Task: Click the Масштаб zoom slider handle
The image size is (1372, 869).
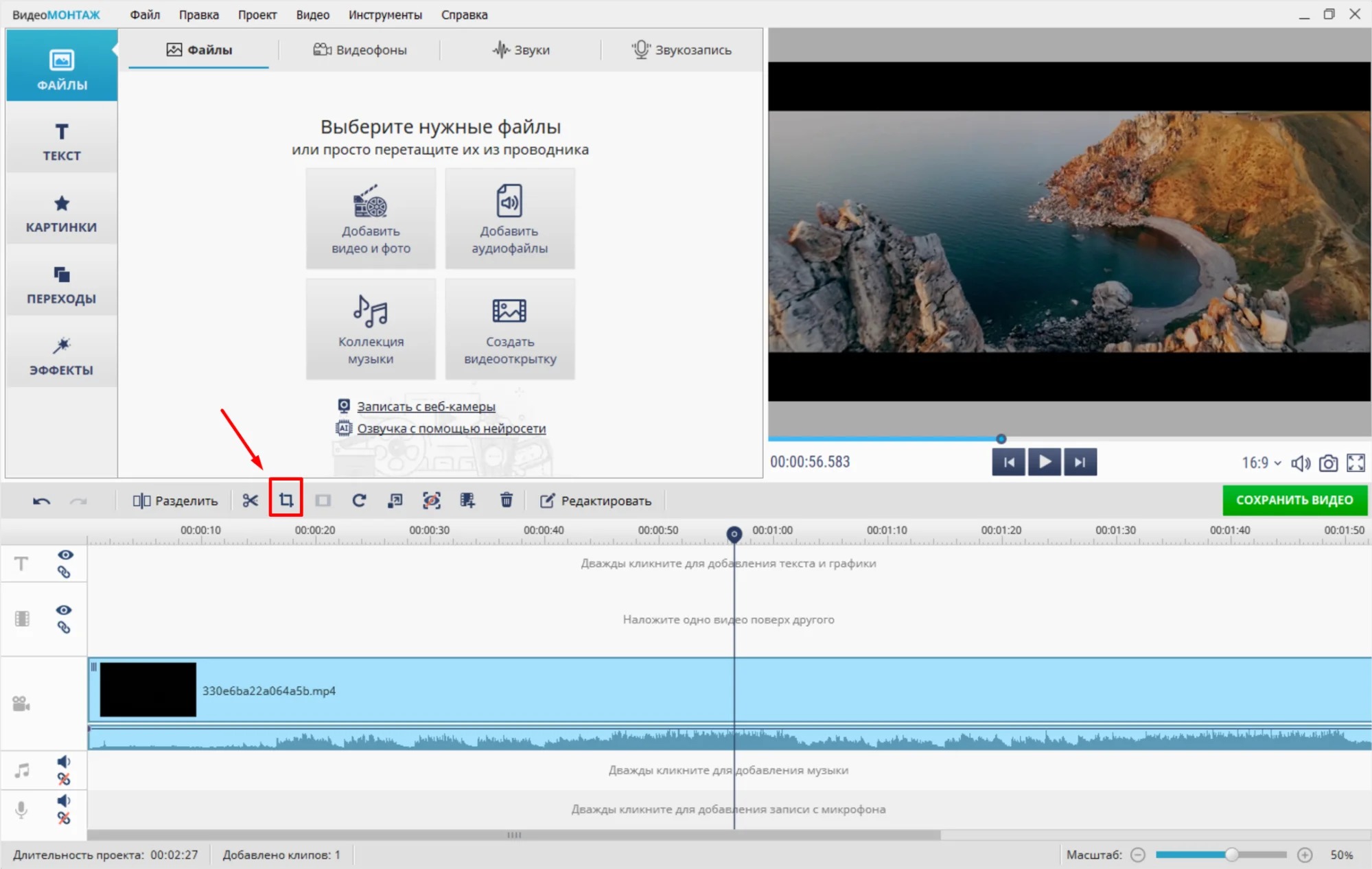Action: (x=1232, y=855)
